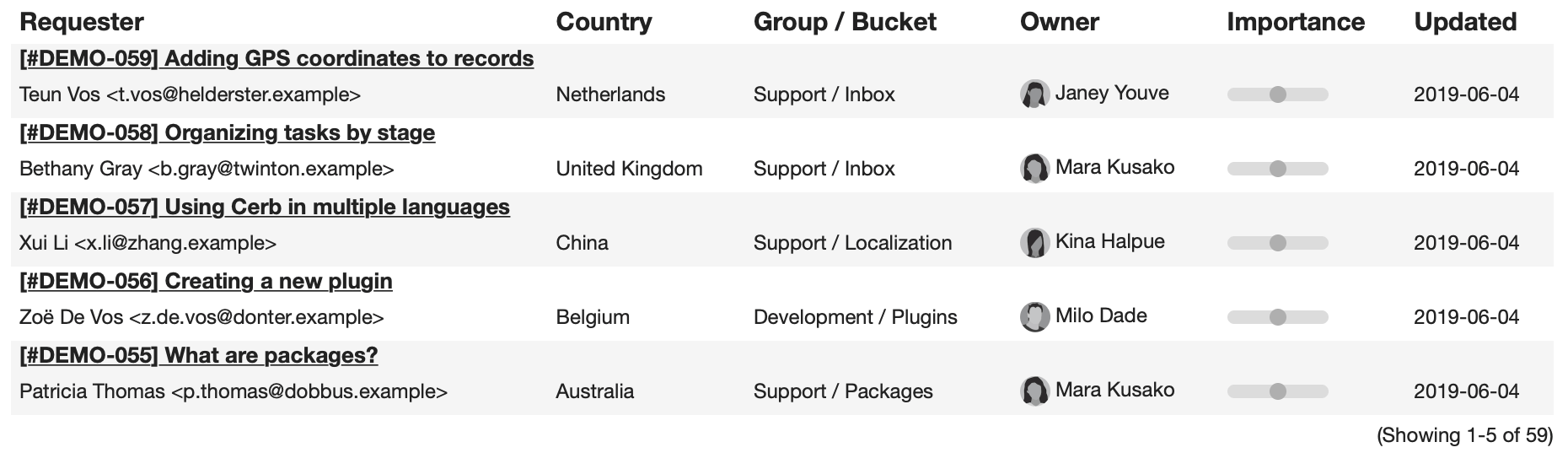The height and width of the screenshot is (469, 1568).
Task: Sort by the Owner column header
Action: pyautogui.click(x=1060, y=22)
